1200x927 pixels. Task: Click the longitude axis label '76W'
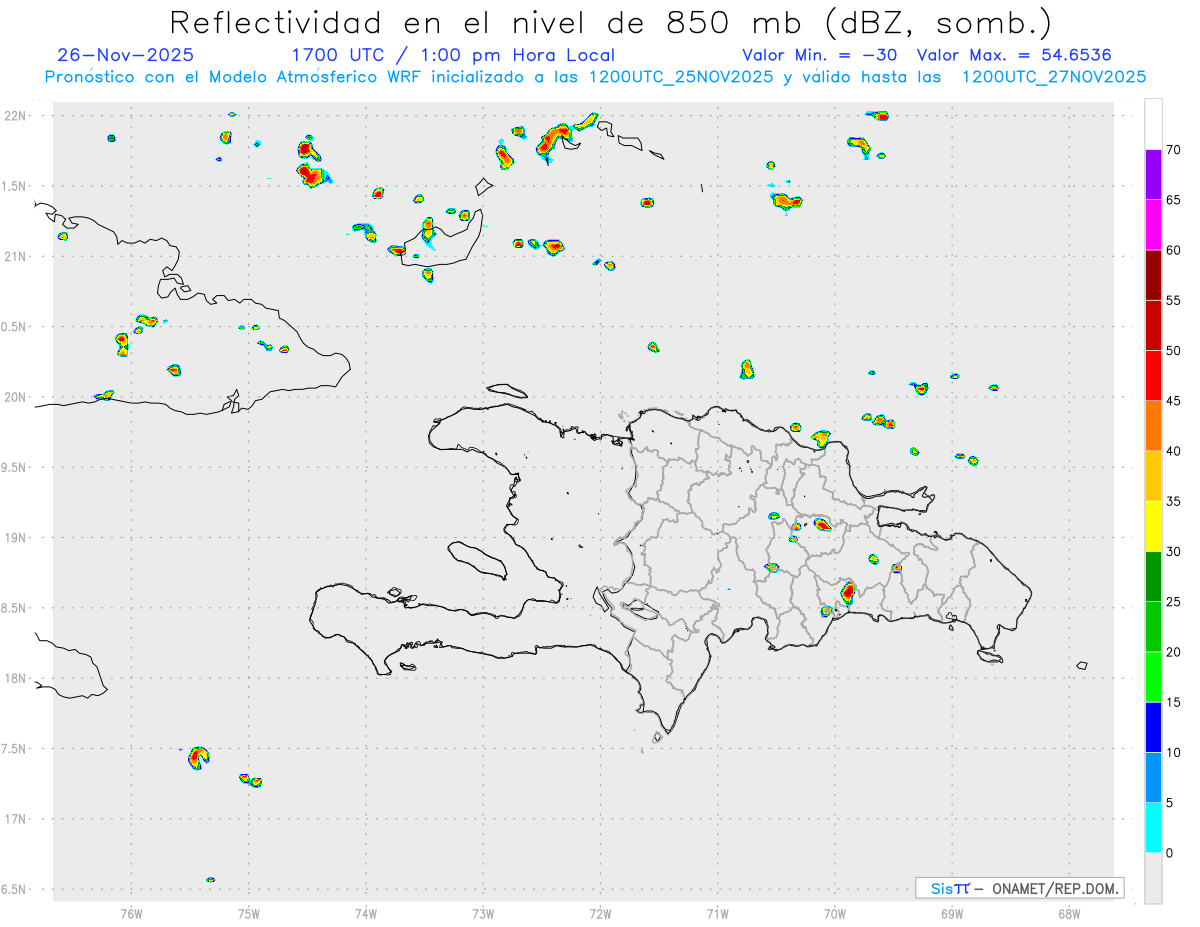click(131, 914)
